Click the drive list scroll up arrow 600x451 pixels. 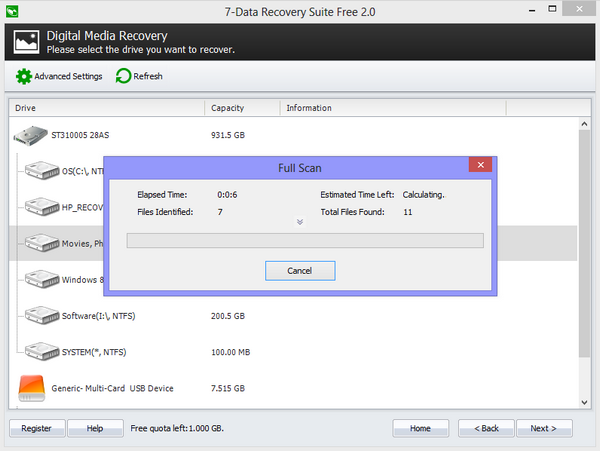(584, 124)
